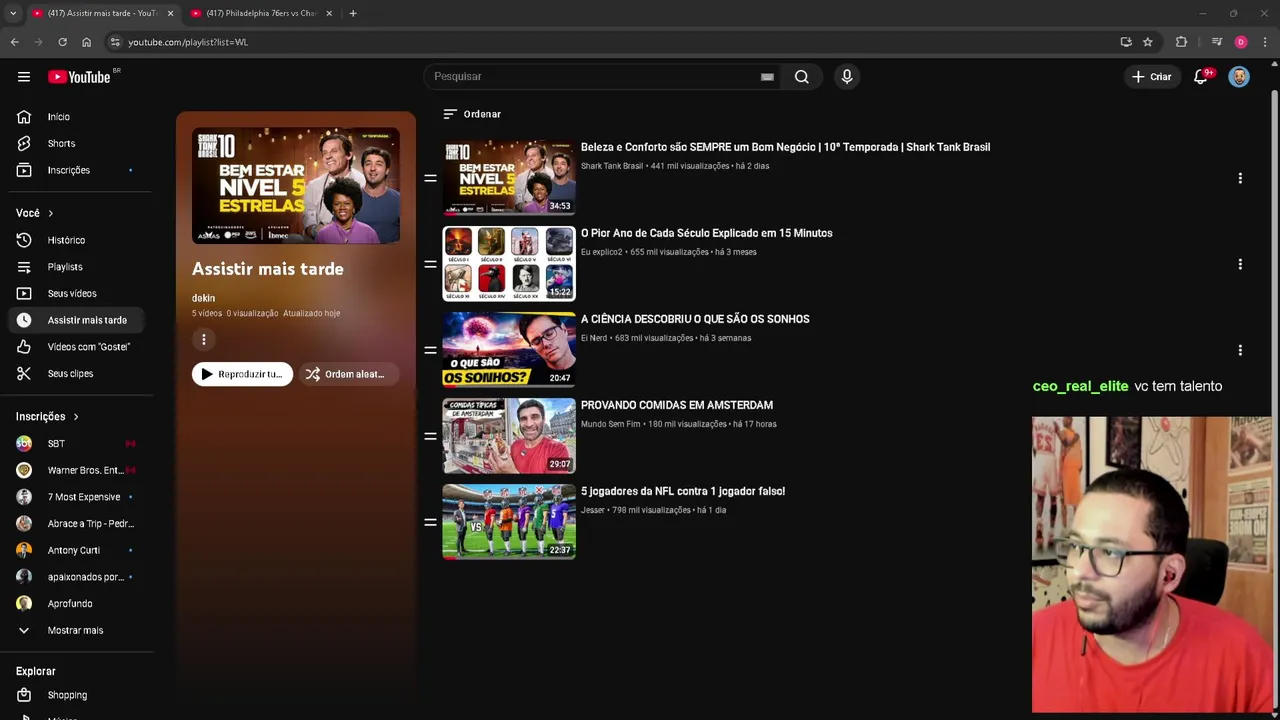
Task: Click Reproduzir tudo play button
Action: (242, 374)
